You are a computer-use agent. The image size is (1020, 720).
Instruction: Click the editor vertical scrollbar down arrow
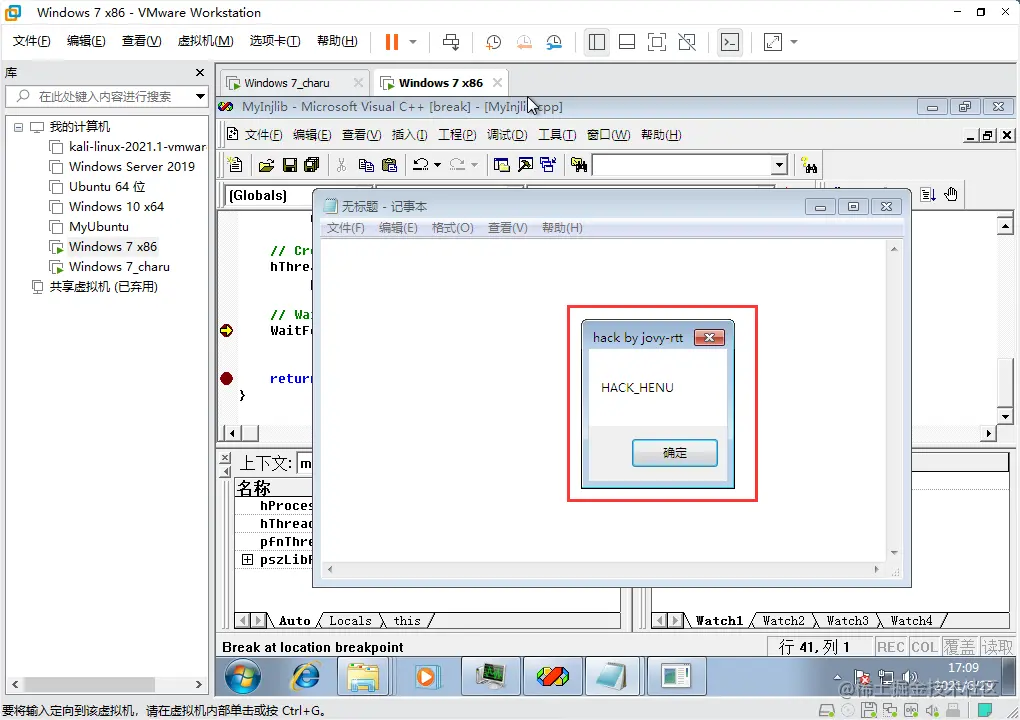[x=1005, y=417]
